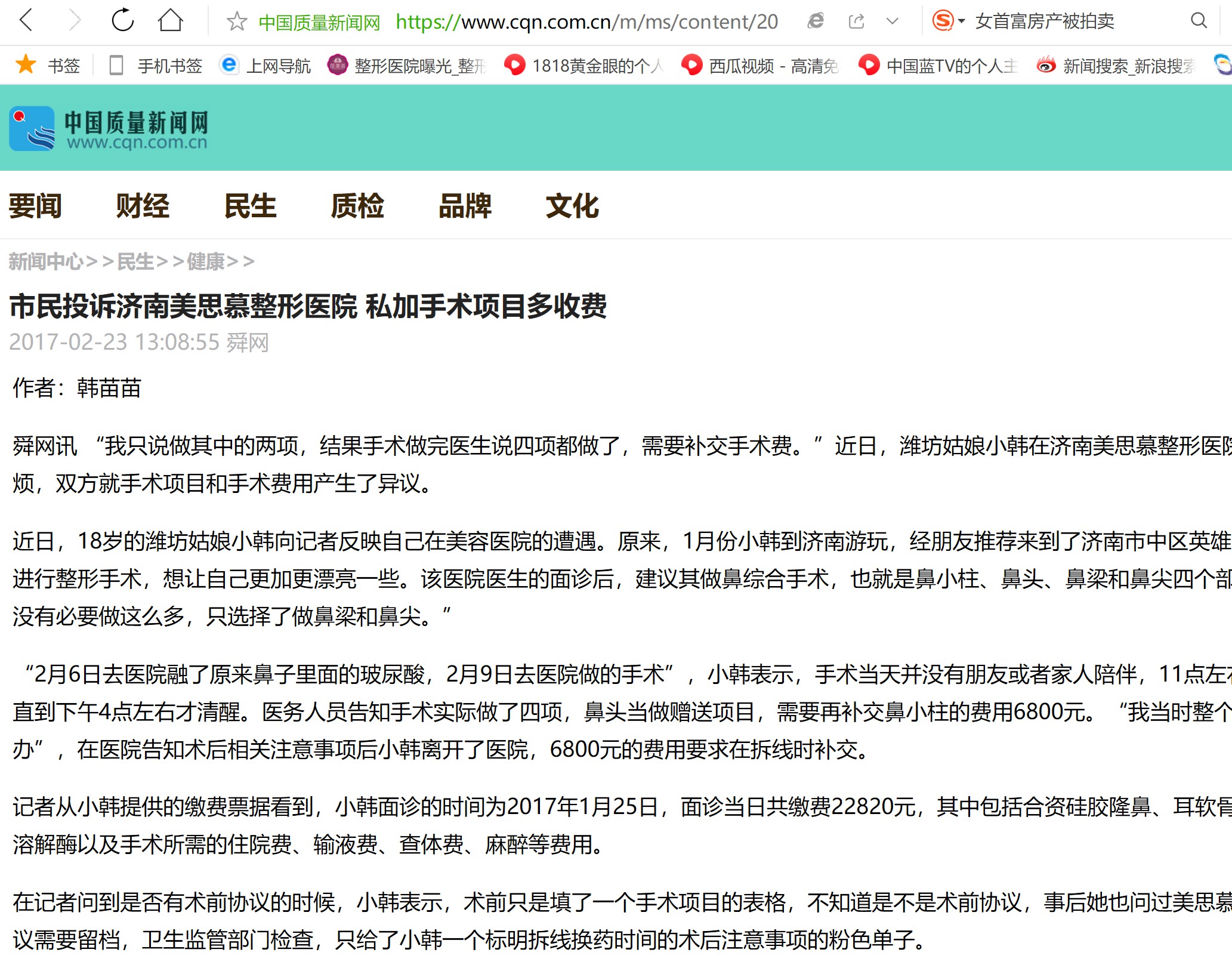The image size is (1232, 974).
Task: Open the 要闻 navigation tab
Action: pyautogui.click(x=35, y=206)
